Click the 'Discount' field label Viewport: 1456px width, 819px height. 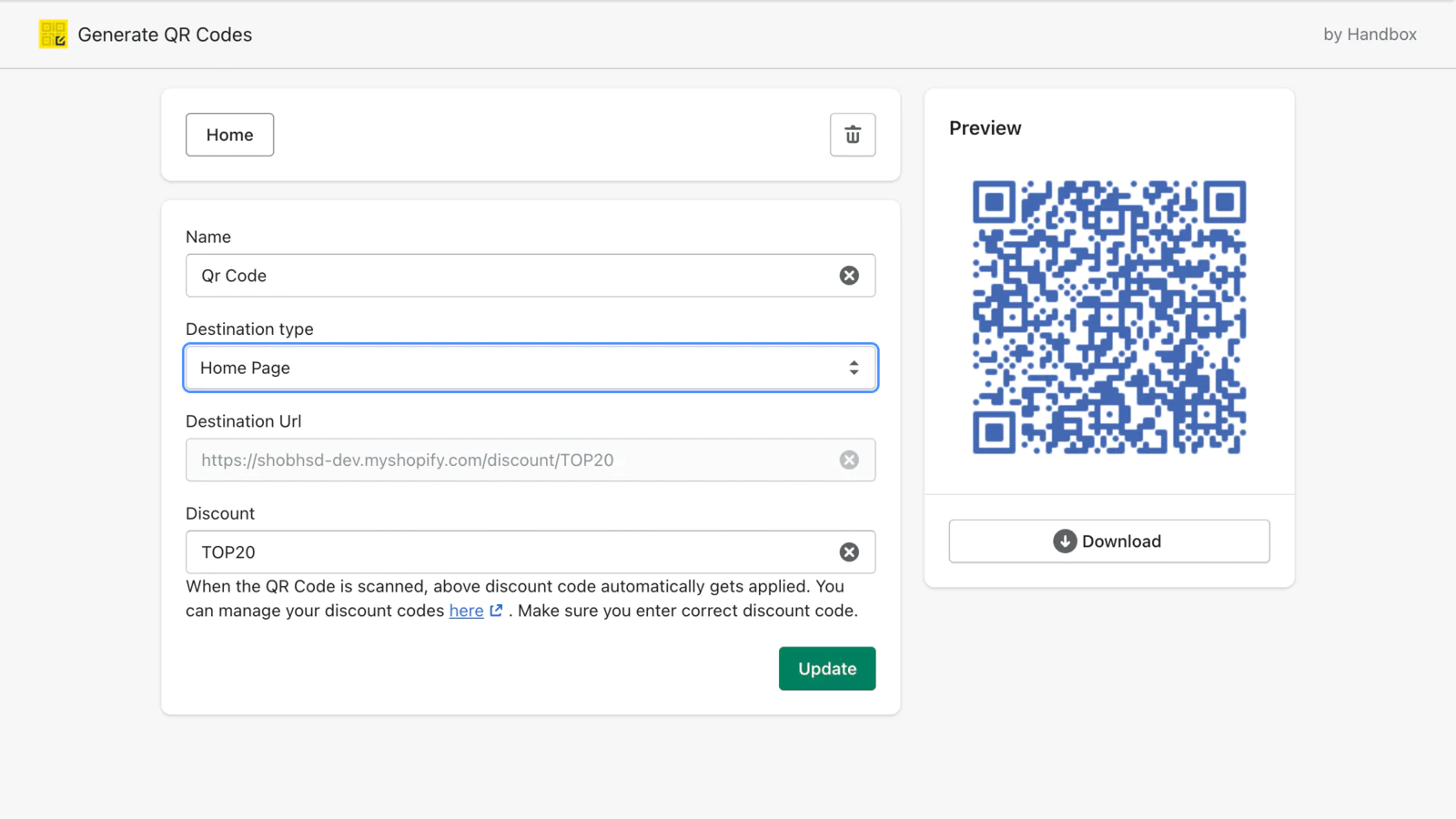click(220, 514)
